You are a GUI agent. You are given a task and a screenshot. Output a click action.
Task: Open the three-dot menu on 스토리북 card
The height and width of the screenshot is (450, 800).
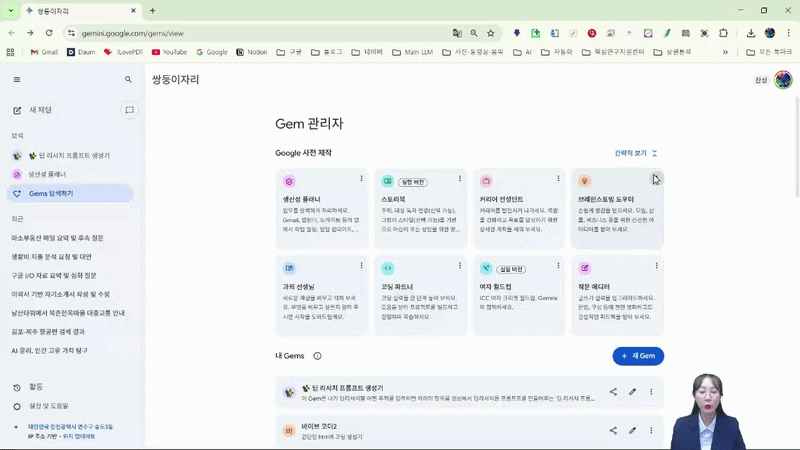pyautogui.click(x=460, y=179)
